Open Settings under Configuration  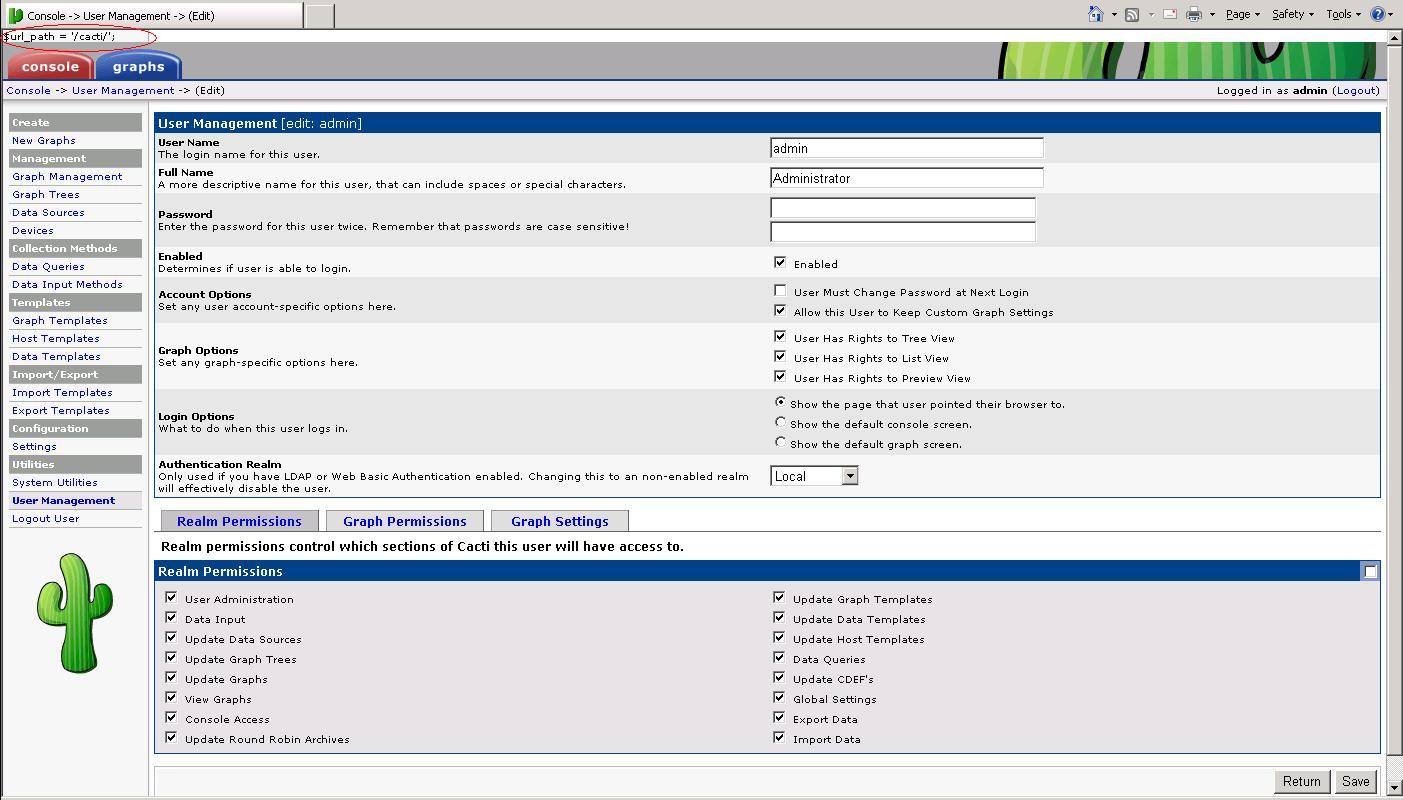click(x=34, y=446)
